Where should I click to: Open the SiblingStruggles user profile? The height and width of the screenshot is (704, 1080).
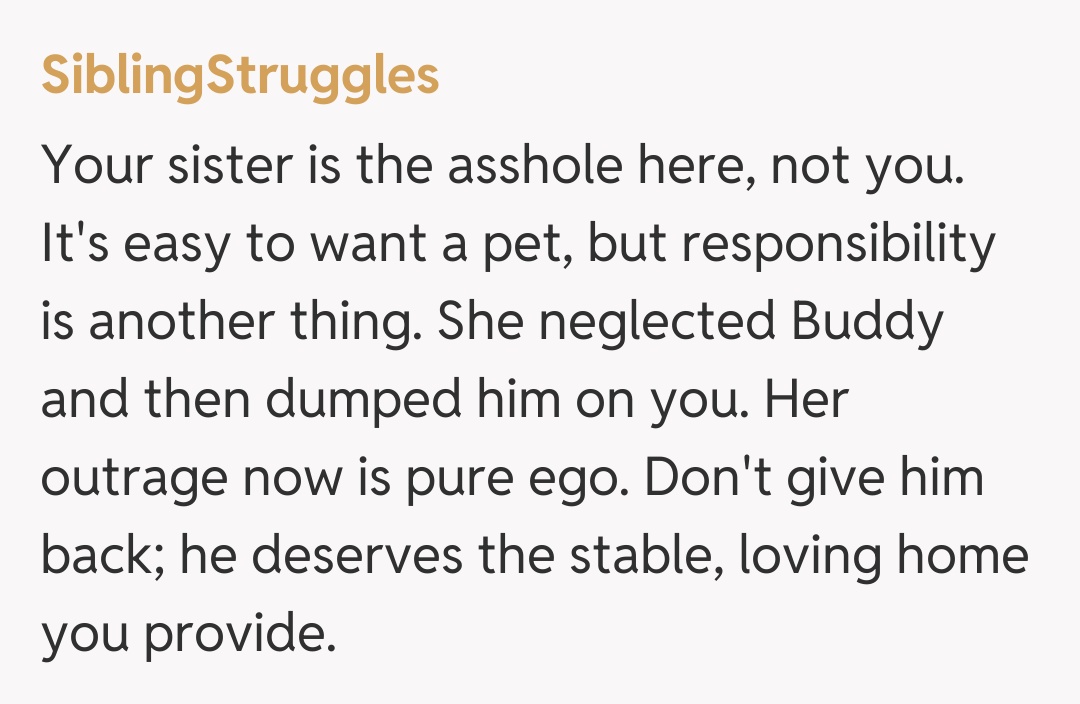tap(240, 76)
